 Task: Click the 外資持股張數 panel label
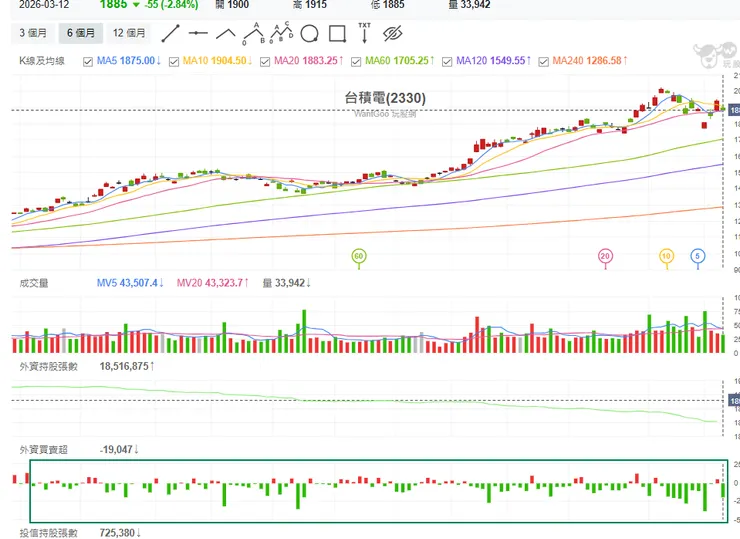click(x=48, y=366)
